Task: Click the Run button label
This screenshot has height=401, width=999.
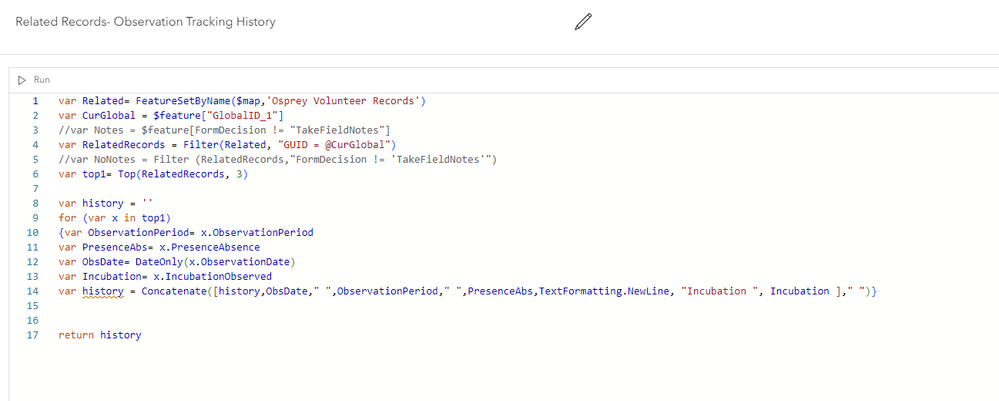Action: (41, 80)
